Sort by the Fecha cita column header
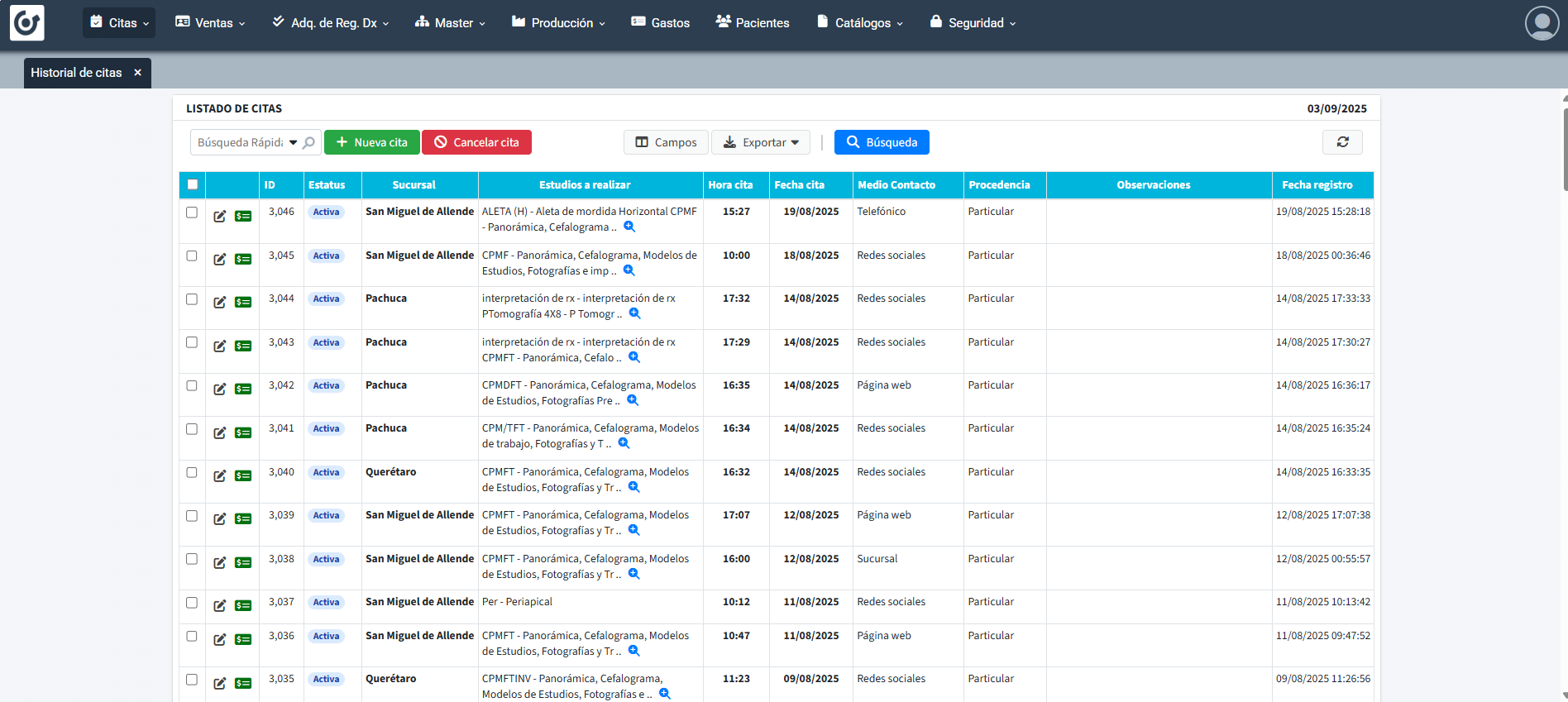The width and height of the screenshot is (1568, 702). coord(799,185)
